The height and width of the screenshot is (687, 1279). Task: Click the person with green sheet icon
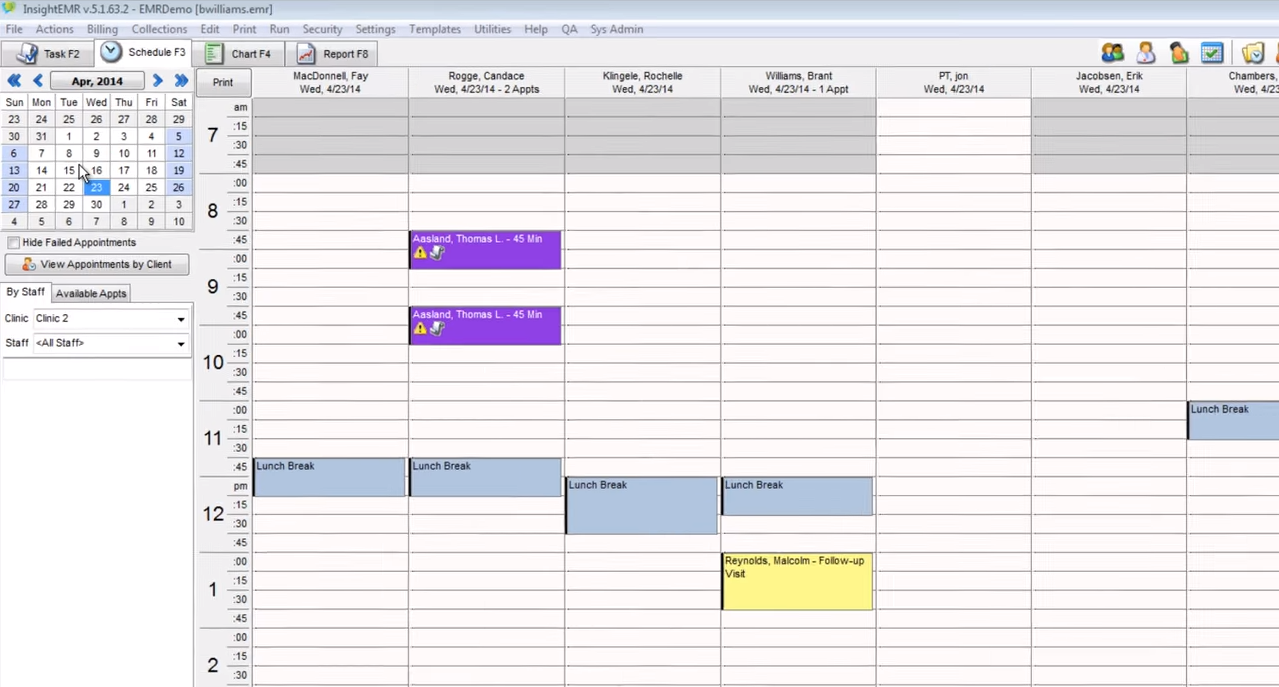1179,53
